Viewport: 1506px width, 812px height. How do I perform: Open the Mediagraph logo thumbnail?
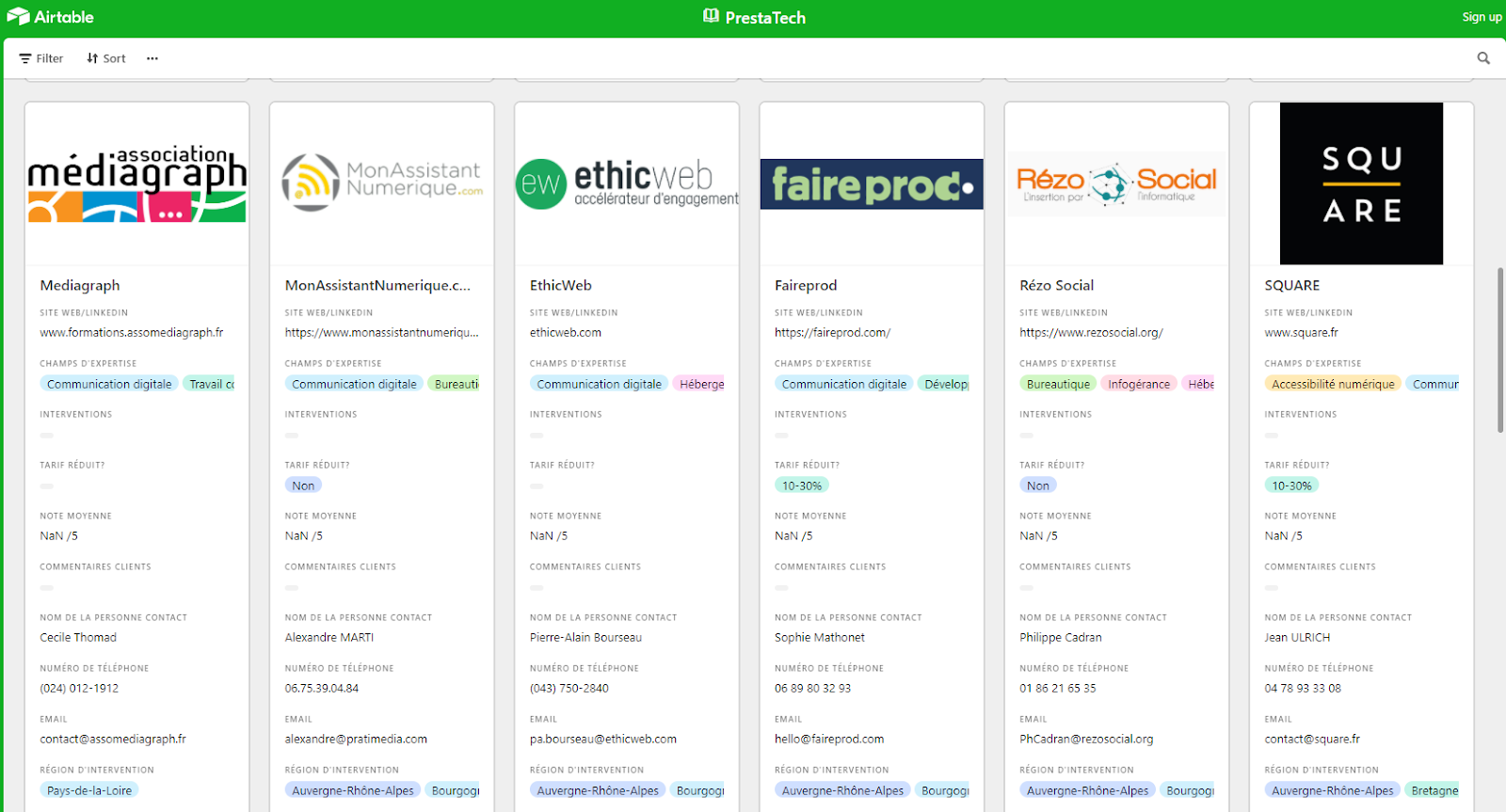[x=137, y=183]
